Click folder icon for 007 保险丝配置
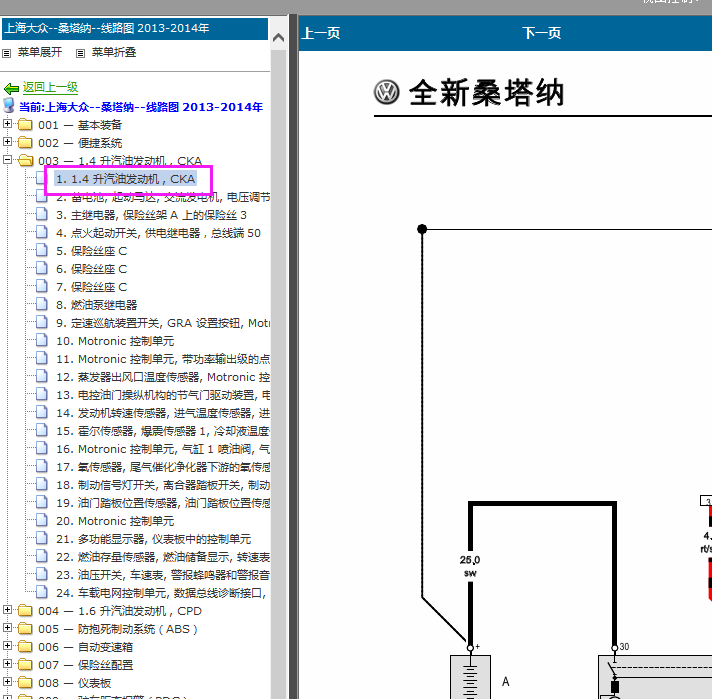The image size is (712, 699). click(x=25, y=664)
